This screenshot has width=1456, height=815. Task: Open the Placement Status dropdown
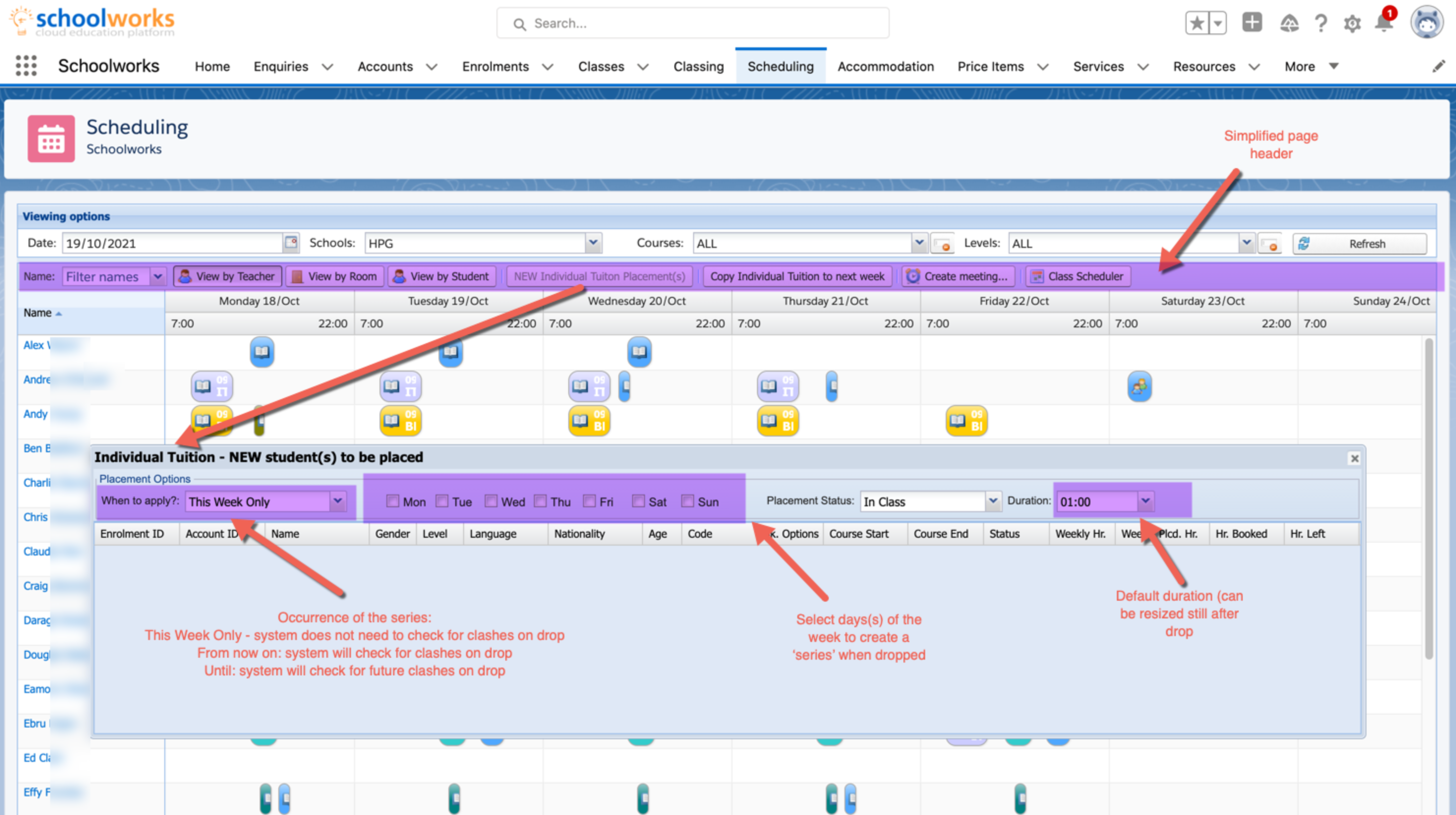992,501
